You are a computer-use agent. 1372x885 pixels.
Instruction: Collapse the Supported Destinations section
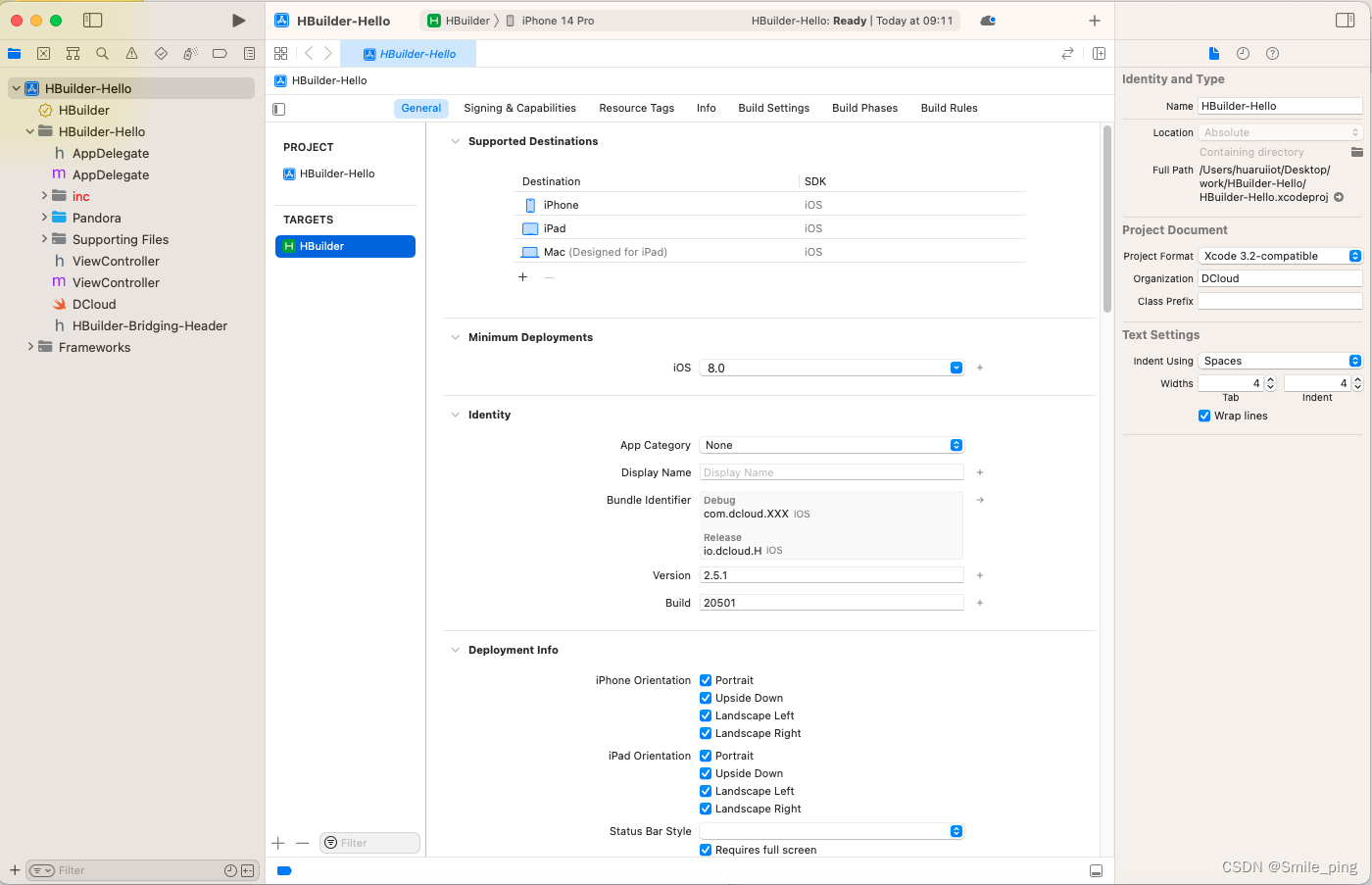click(455, 141)
